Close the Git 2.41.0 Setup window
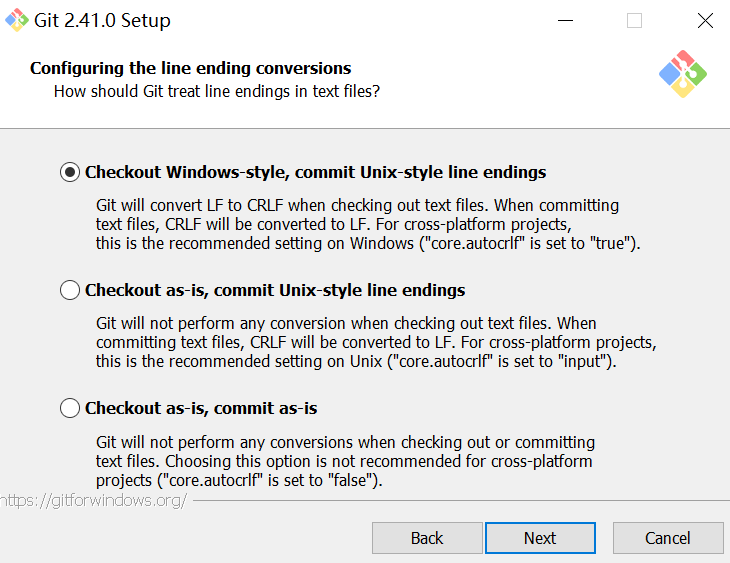 click(x=705, y=20)
